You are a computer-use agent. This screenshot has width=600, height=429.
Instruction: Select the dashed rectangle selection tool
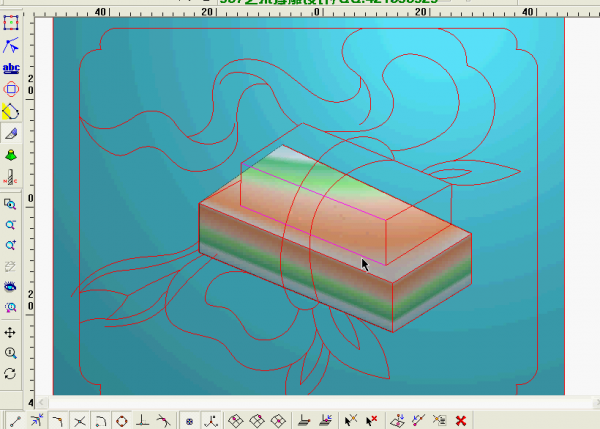[x=11, y=23]
